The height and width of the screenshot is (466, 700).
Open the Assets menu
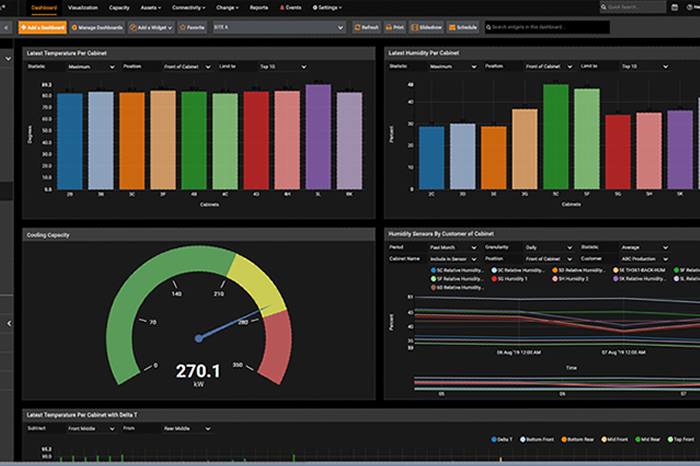coord(150,8)
